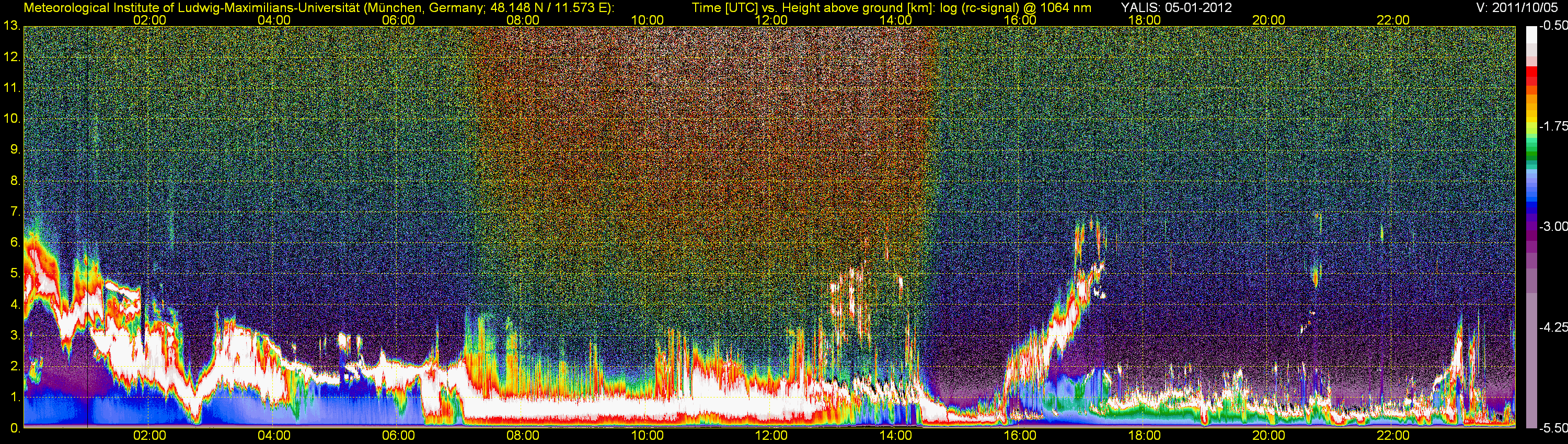Click the 1 km height axis label
The height and width of the screenshot is (444, 1568).
(15, 397)
